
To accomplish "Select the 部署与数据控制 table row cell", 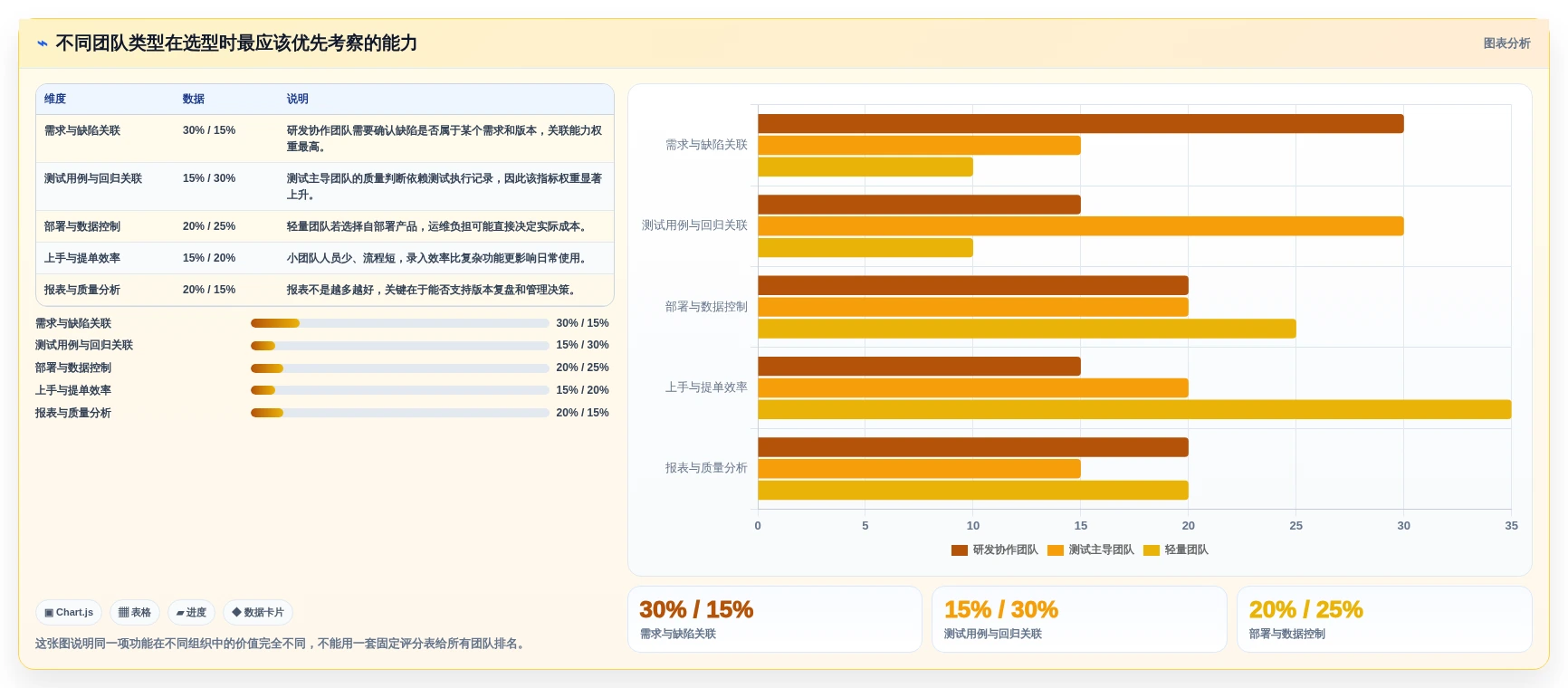I will (x=82, y=227).
